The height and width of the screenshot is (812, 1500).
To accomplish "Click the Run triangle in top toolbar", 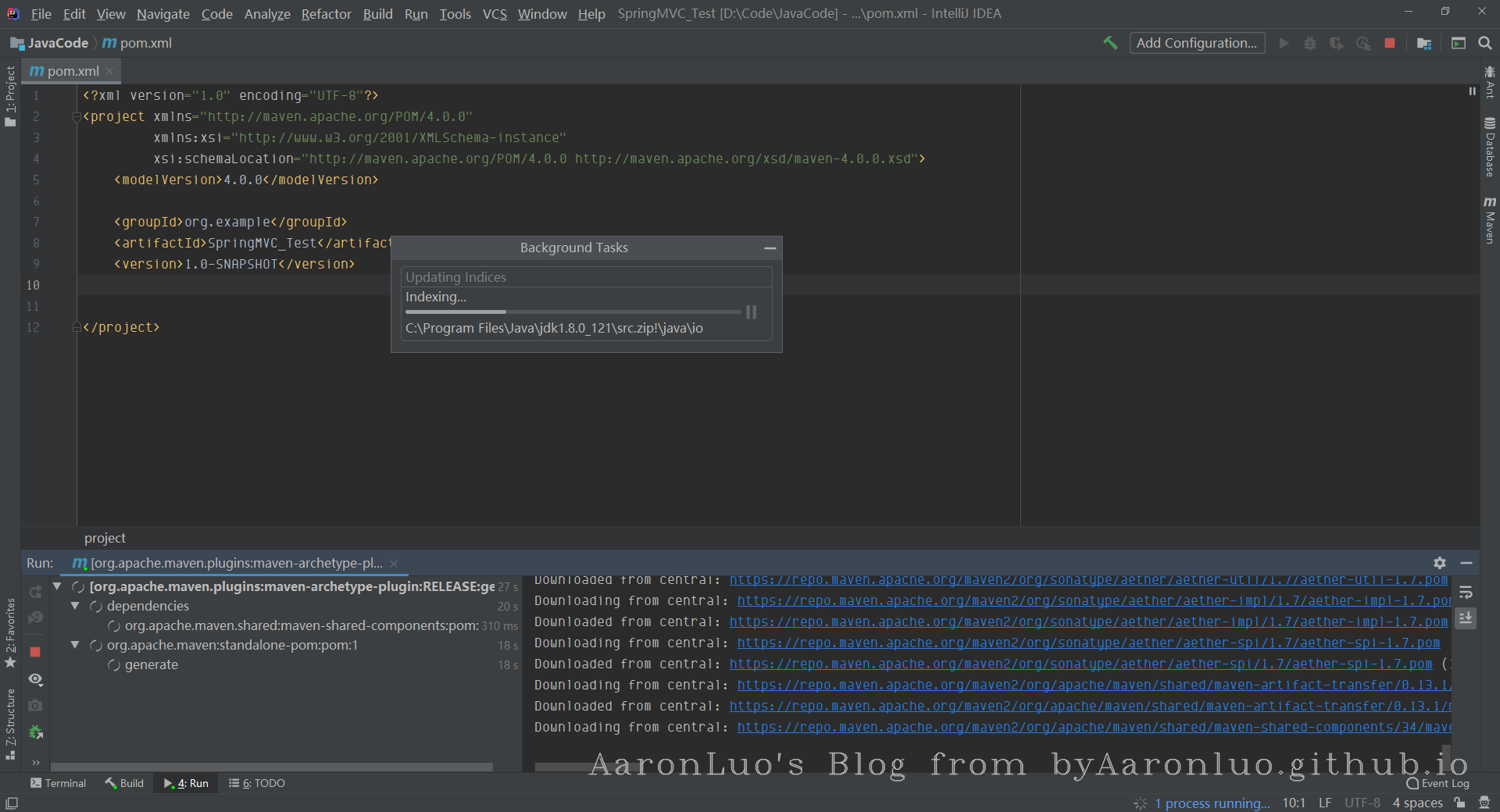I will [x=1284, y=43].
